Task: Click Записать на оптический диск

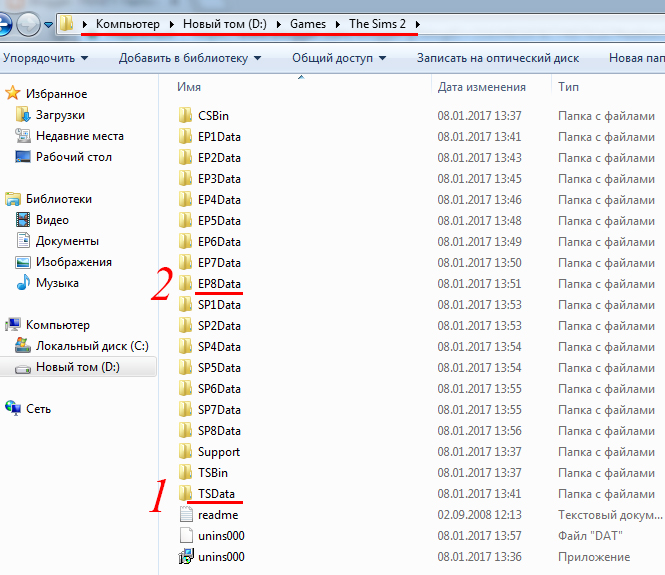Action: pos(498,58)
